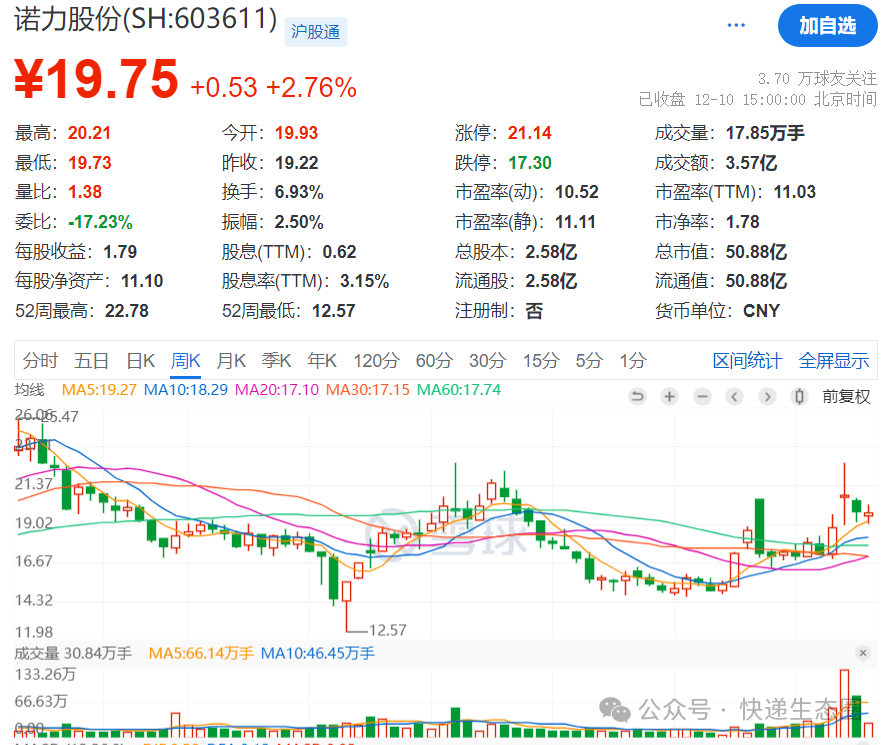
Task: Close the volume indicator panel with X
Action: point(863,653)
